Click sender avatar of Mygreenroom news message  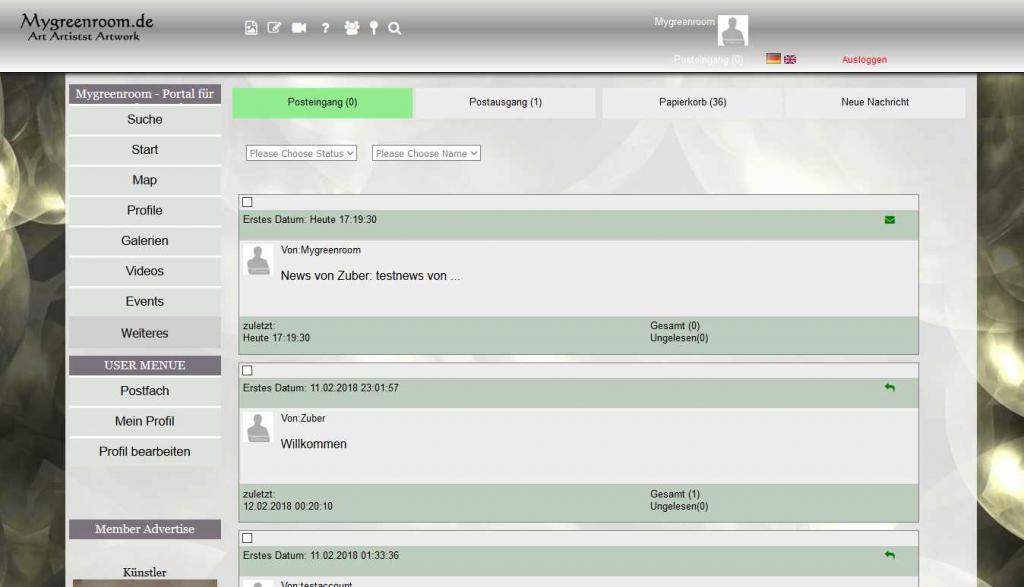pos(258,260)
